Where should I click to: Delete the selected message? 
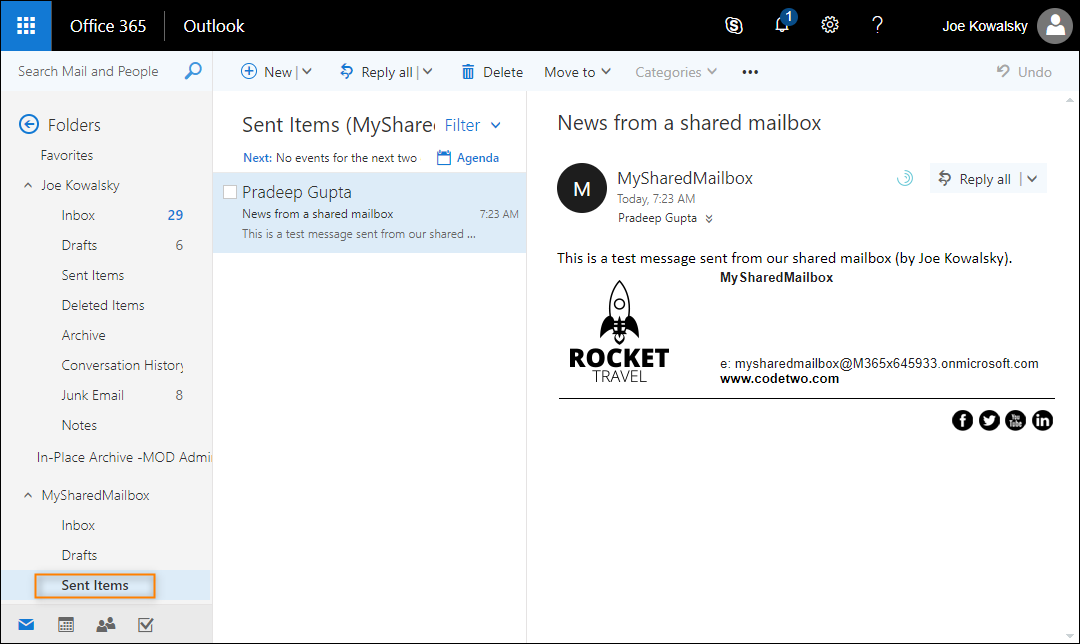click(491, 71)
